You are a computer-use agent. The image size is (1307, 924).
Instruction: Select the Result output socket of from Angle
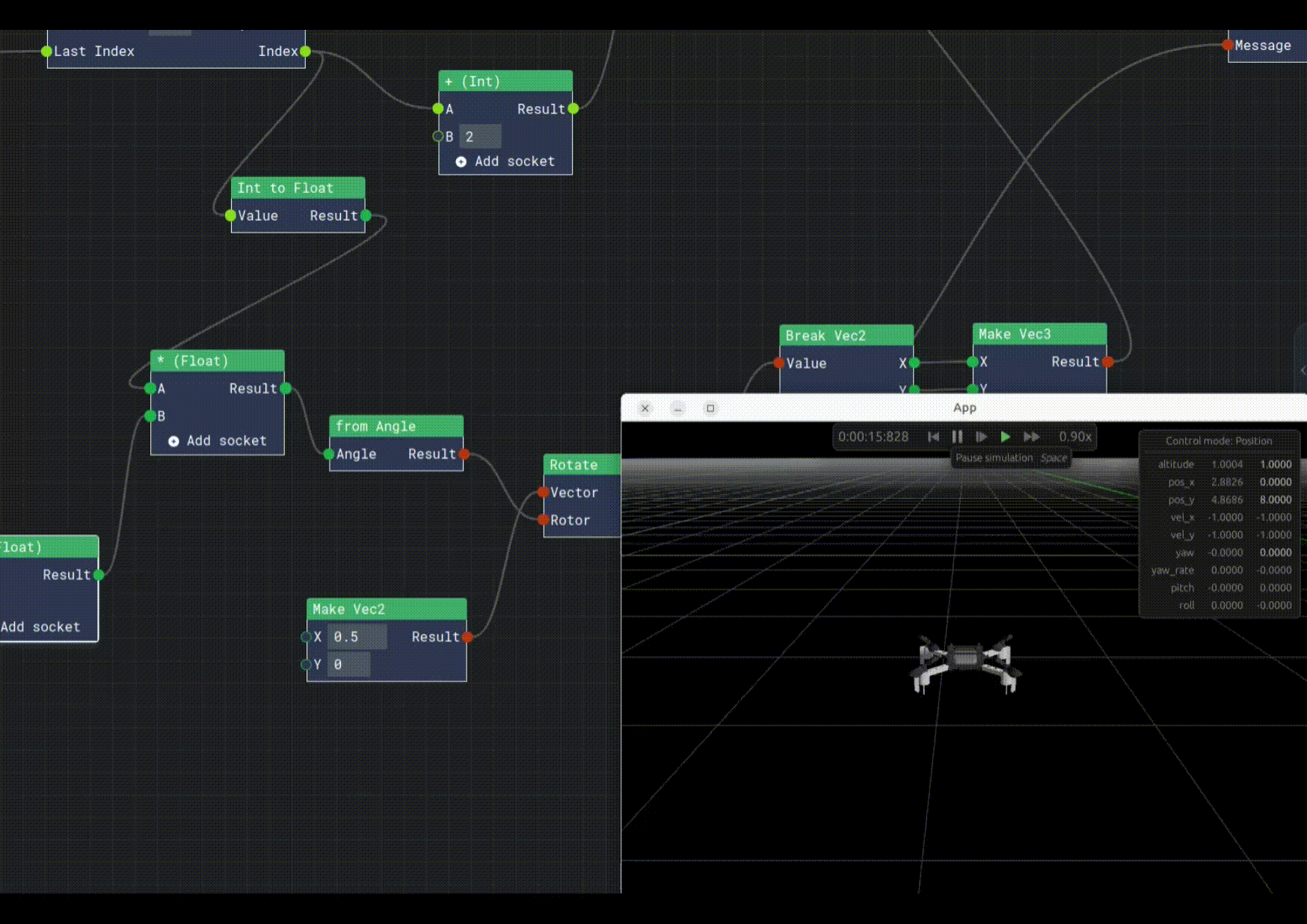coord(464,454)
